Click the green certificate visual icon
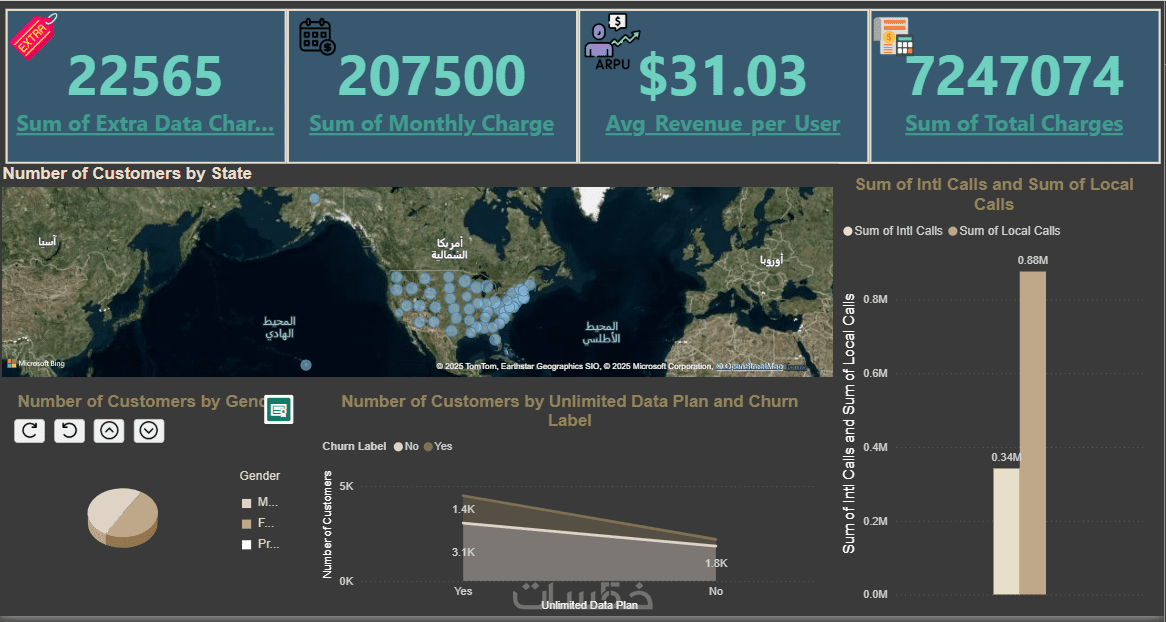 point(279,410)
